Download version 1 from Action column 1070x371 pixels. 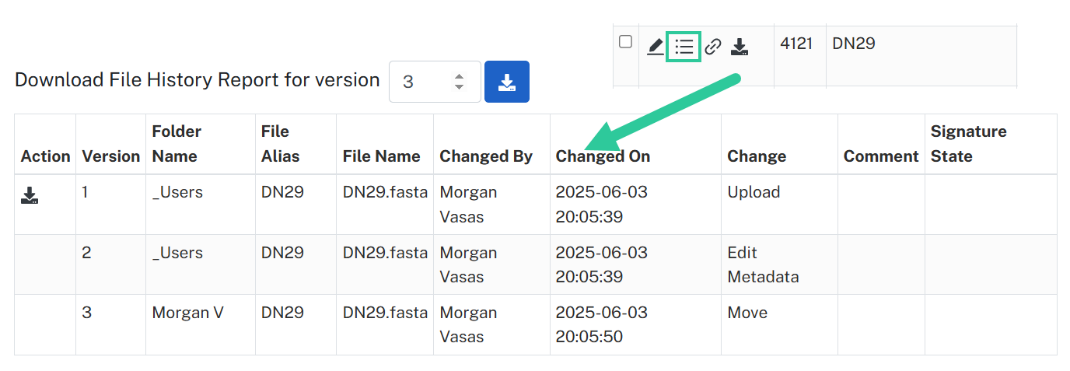click(x=29, y=196)
